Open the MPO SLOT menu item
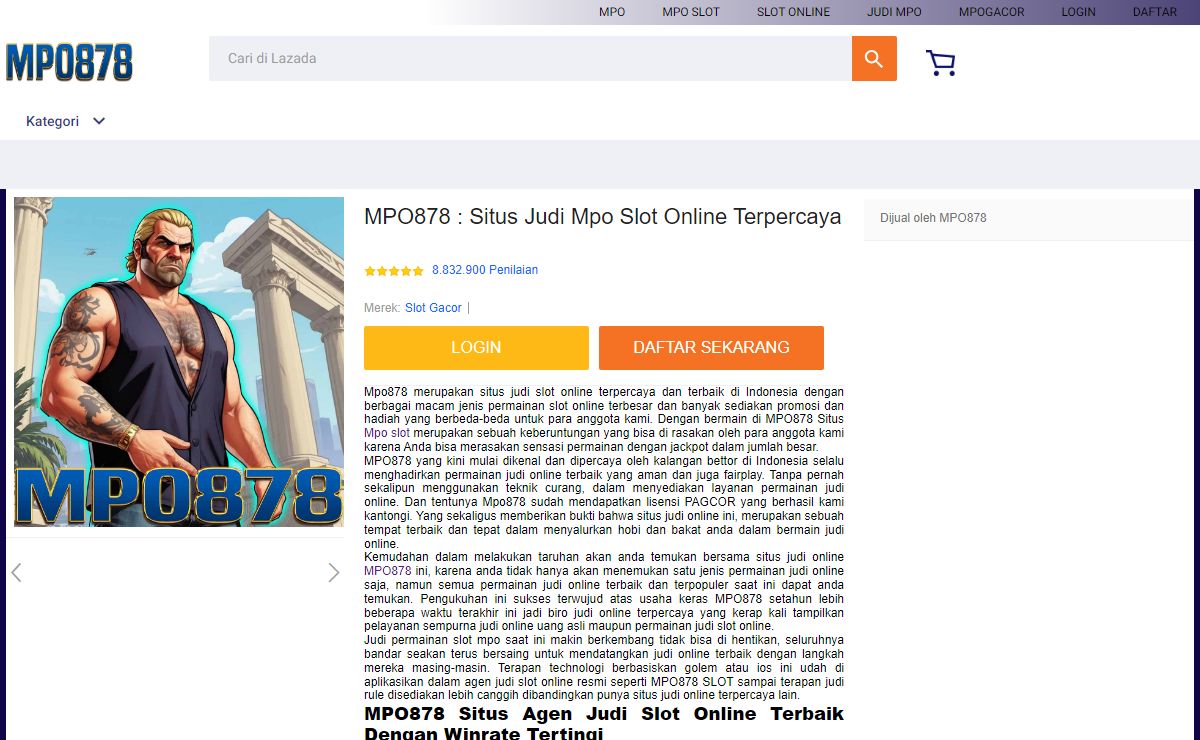Viewport: 1200px width, 740px height. point(691,12)
